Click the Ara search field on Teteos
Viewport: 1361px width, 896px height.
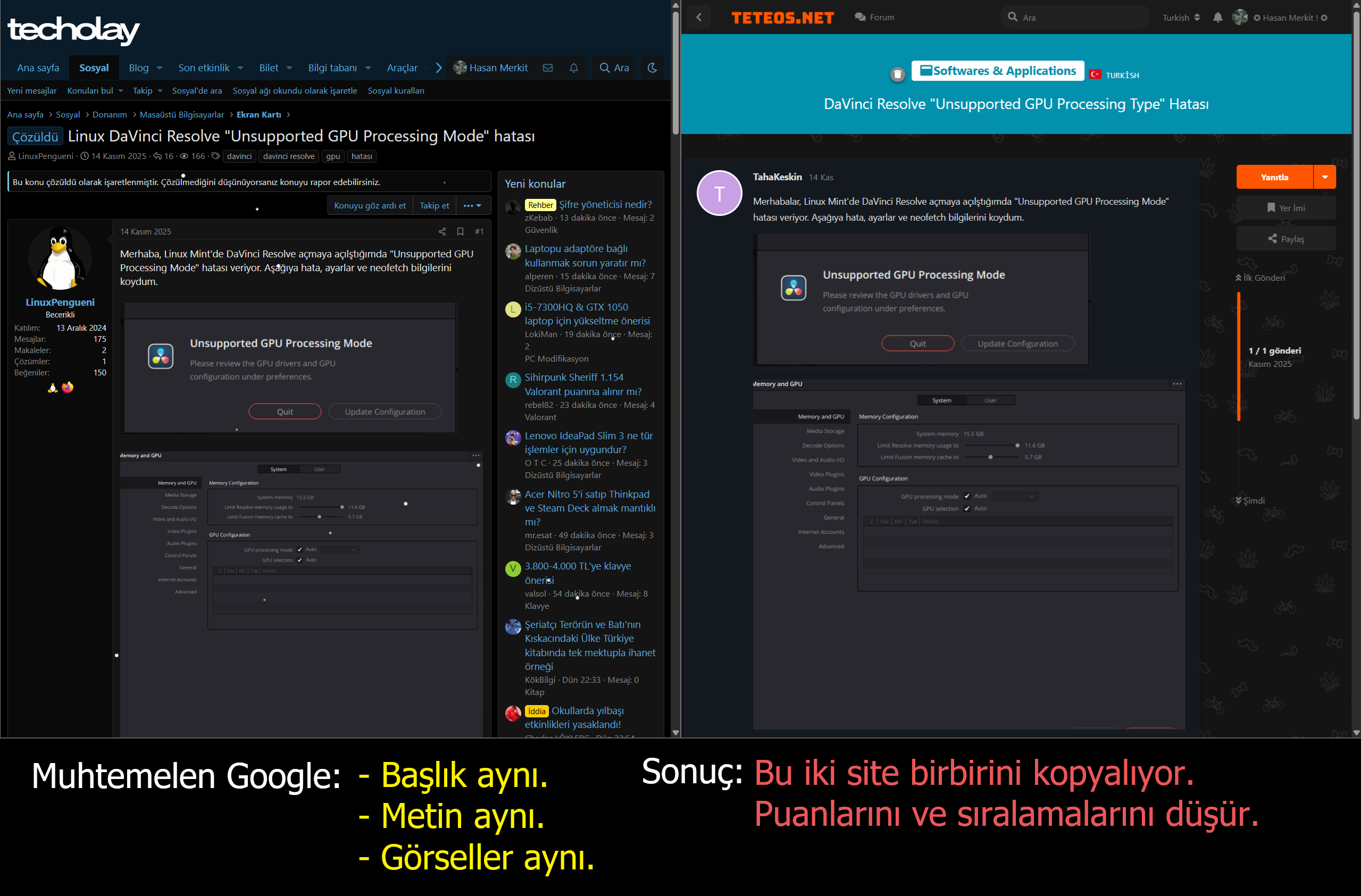point(1074,17)
